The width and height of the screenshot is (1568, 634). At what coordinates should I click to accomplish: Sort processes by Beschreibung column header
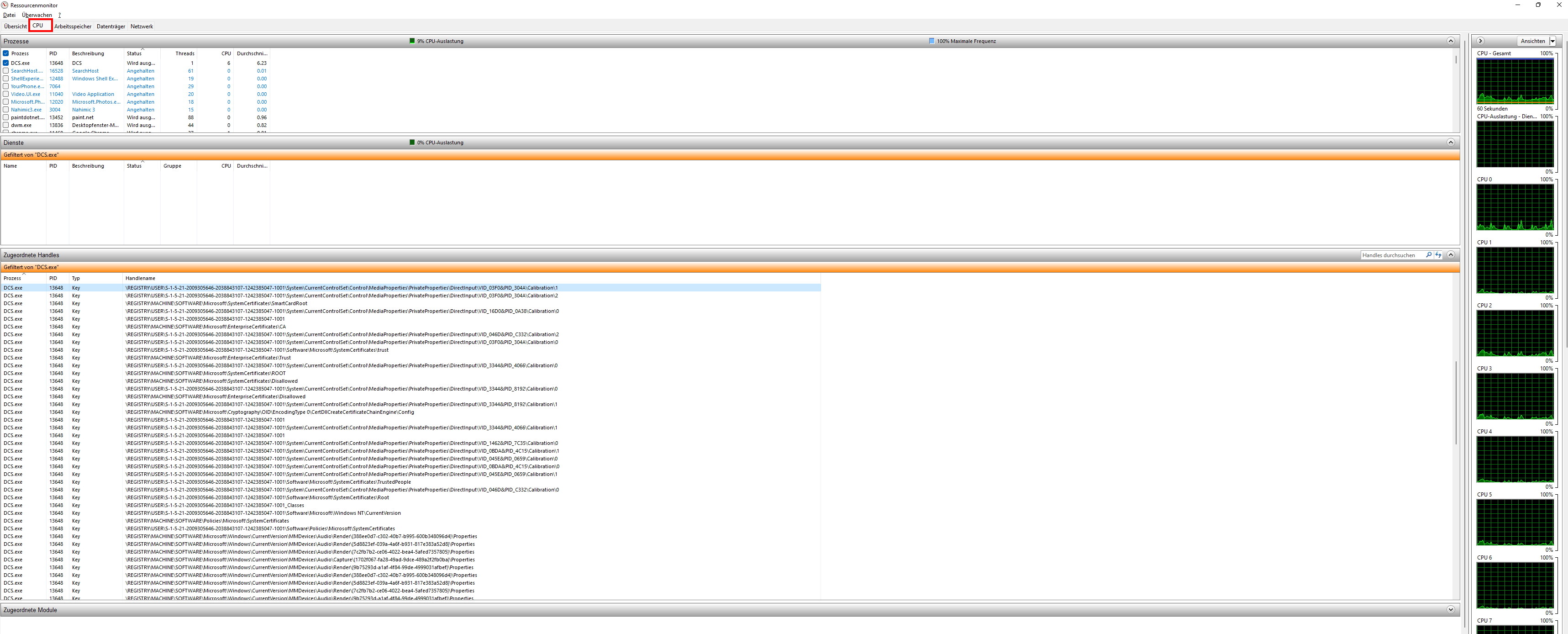(x=97, y=53)
